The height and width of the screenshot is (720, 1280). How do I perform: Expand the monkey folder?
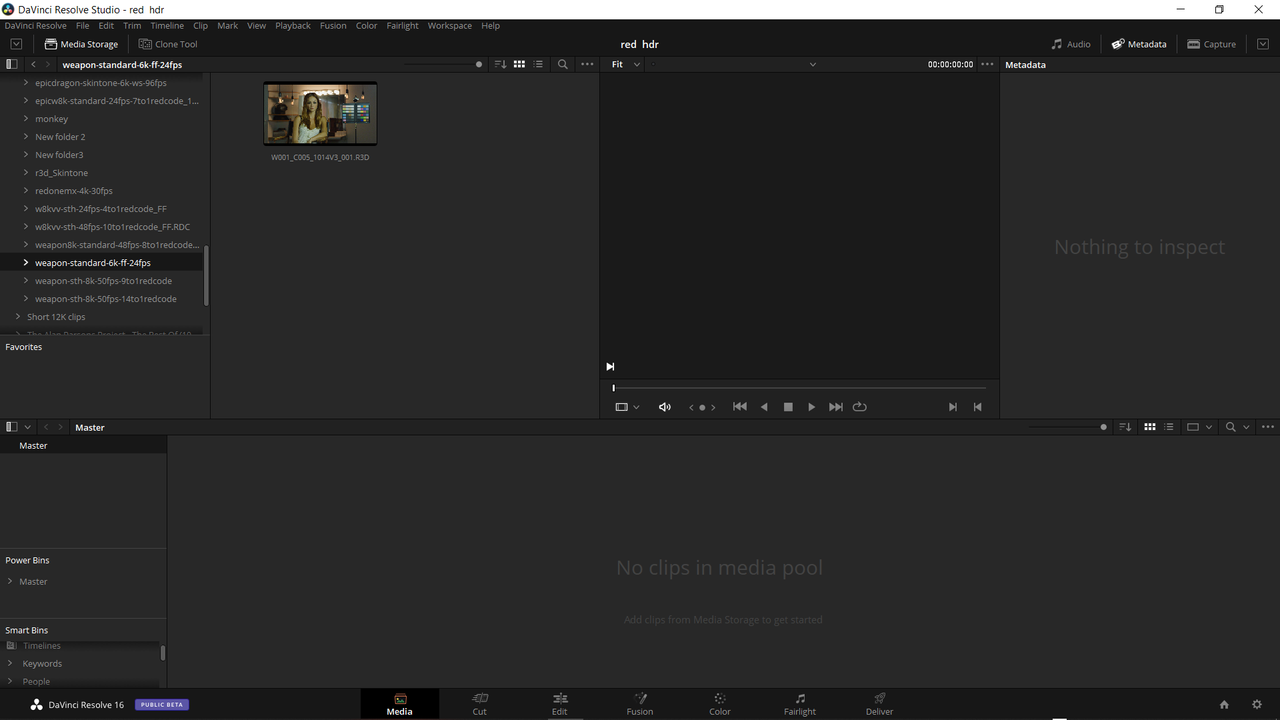pyautogui.click(x=26, y=119)
